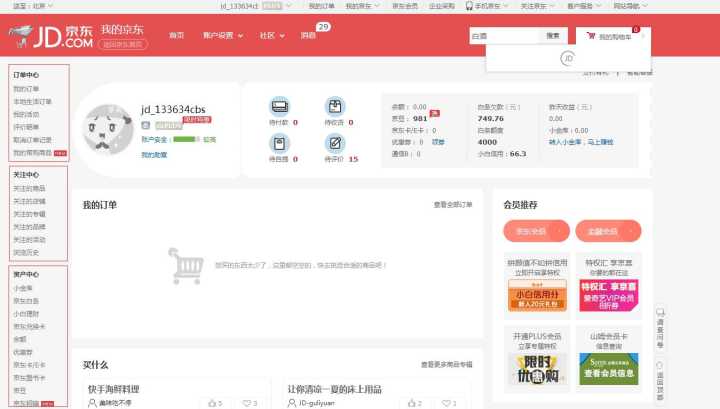Click into the search input field
The image size is (720, 409).
pos(504,36)
